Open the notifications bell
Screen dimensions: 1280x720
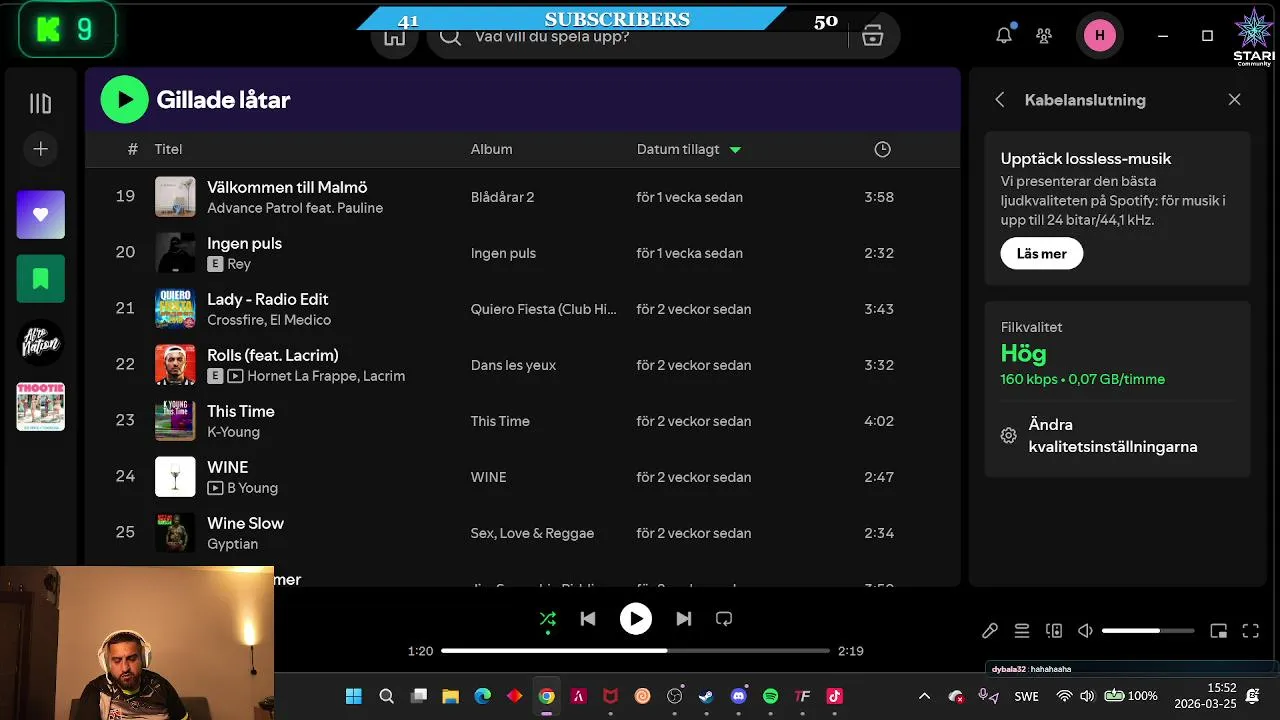point(1004,36)
